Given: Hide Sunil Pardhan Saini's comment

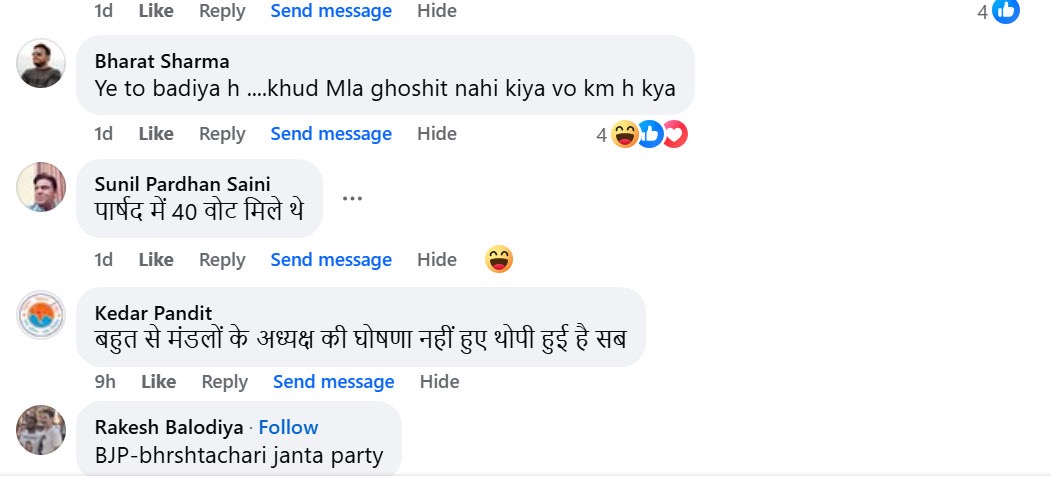Looking at the screenshot, I should [437, 260].
